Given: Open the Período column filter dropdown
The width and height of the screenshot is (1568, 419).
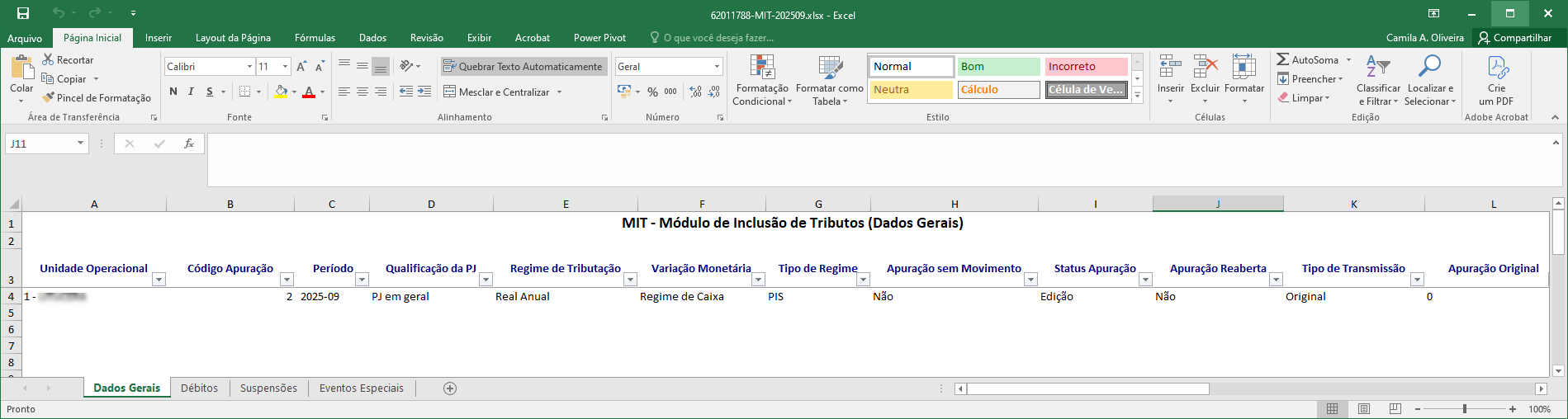Looking at the screenshot, I should tap(361, 280).
